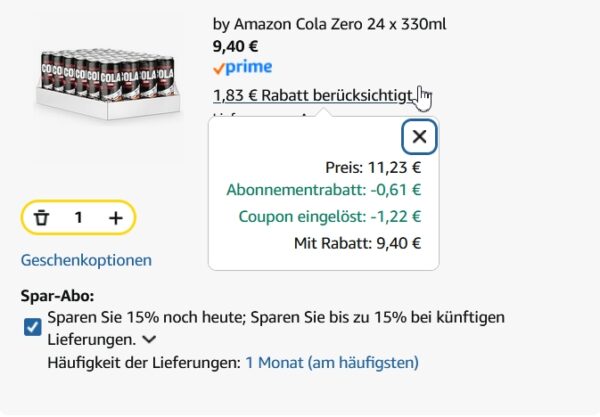Screen dimensions: 600x417
Task: Click the green 'Abonnementrabatt: -0,61 €' line
Action: tap(324, 190)
